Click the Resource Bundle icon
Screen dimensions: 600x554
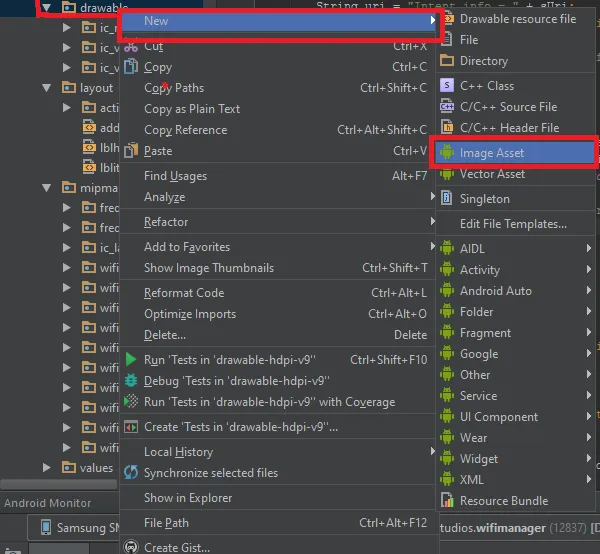pyautogui.click(x=447, y=500)
